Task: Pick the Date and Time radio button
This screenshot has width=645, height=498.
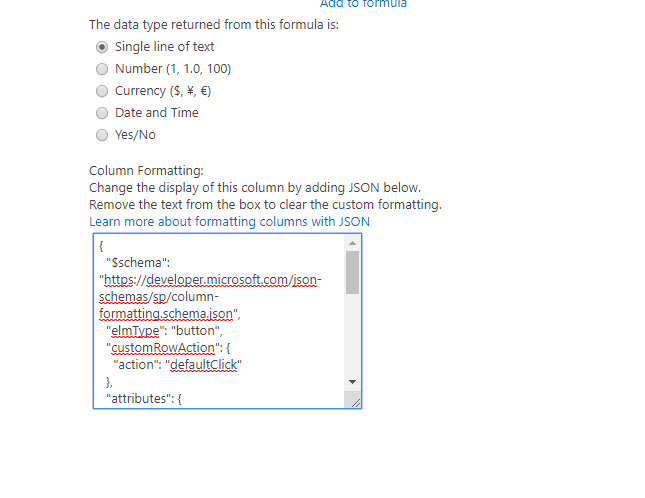Action: [x=102, y=113]
